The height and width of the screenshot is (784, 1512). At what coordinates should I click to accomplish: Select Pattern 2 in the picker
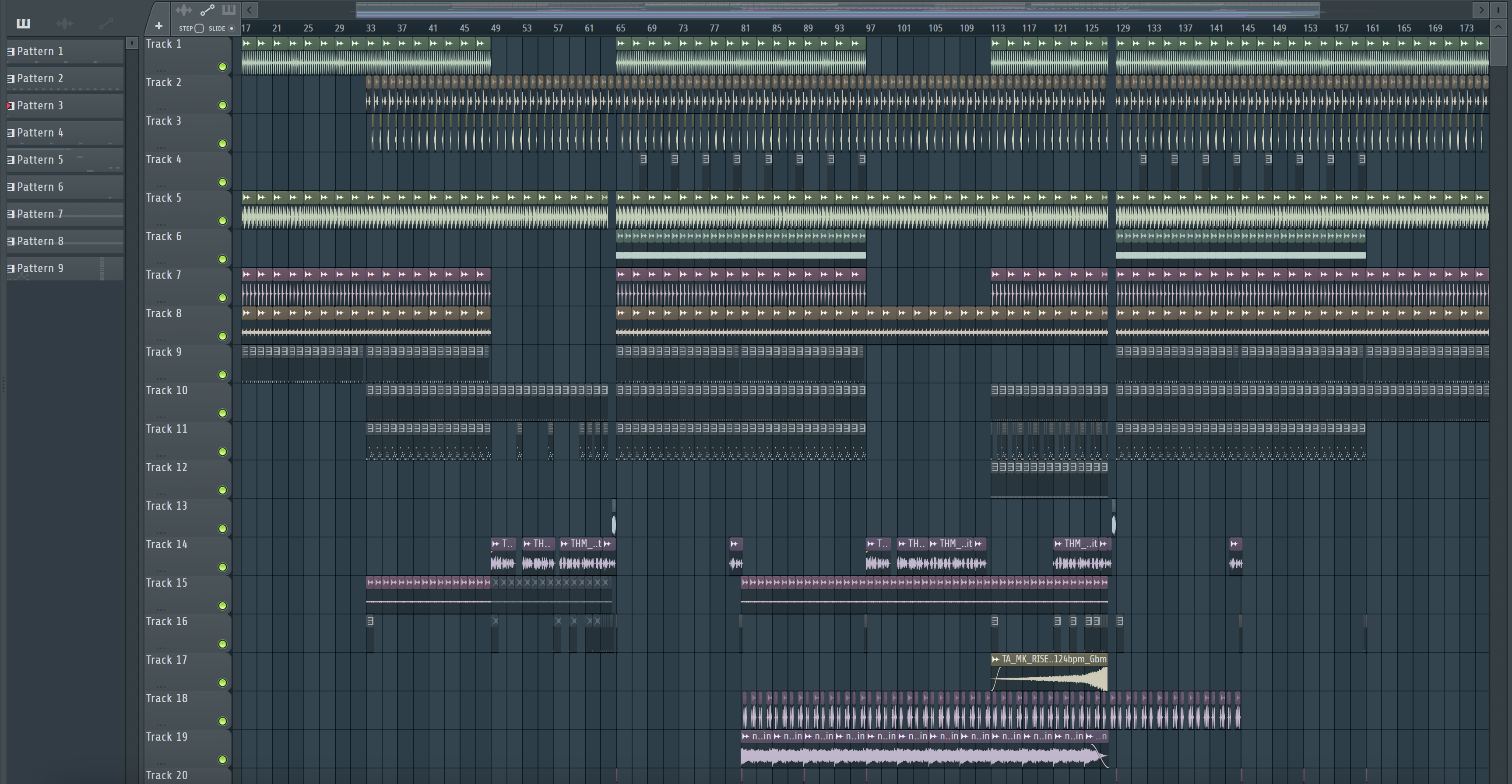[x=65, y=79]
